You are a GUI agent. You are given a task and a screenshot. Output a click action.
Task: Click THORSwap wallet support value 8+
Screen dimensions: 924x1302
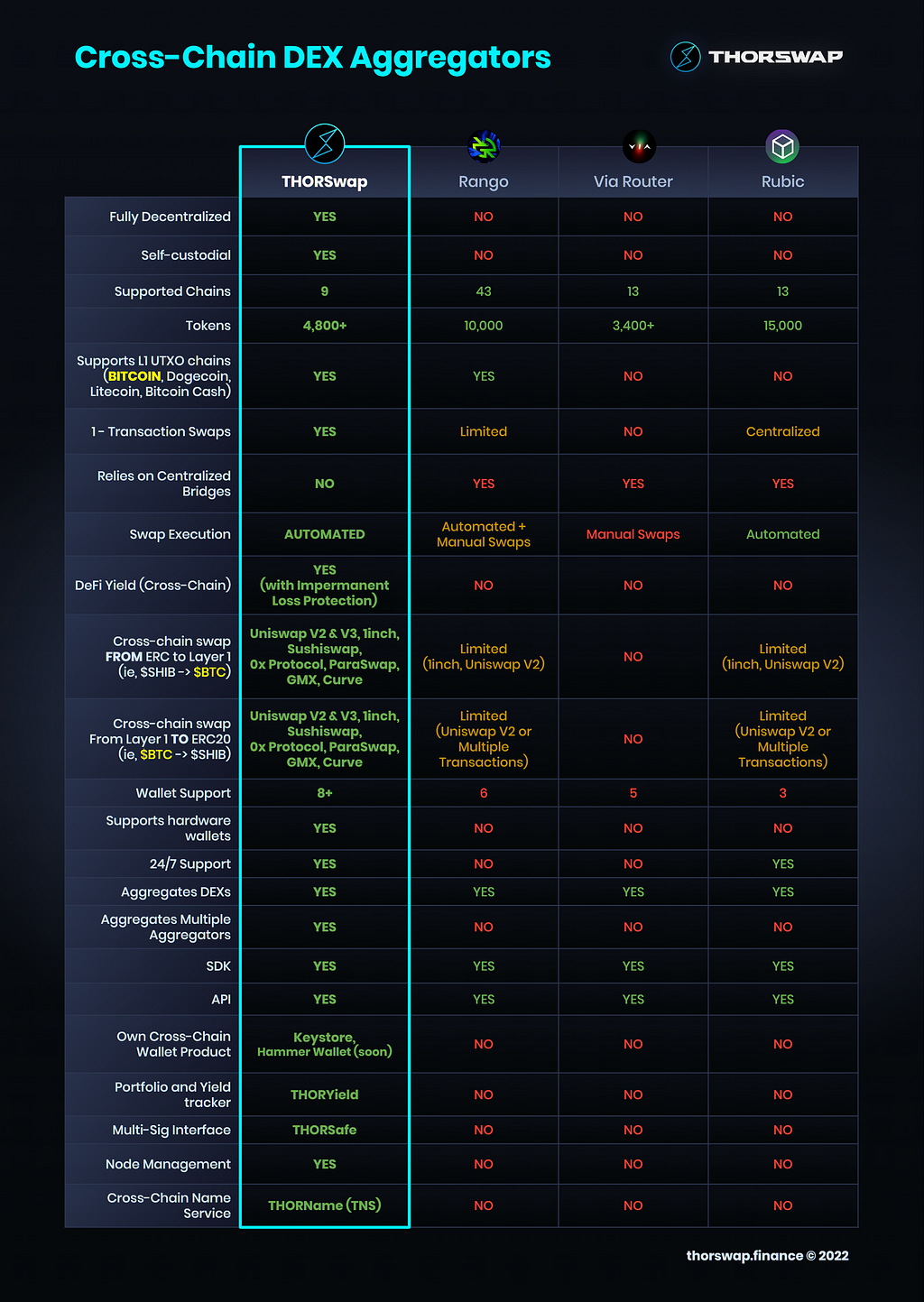(325, 793)
